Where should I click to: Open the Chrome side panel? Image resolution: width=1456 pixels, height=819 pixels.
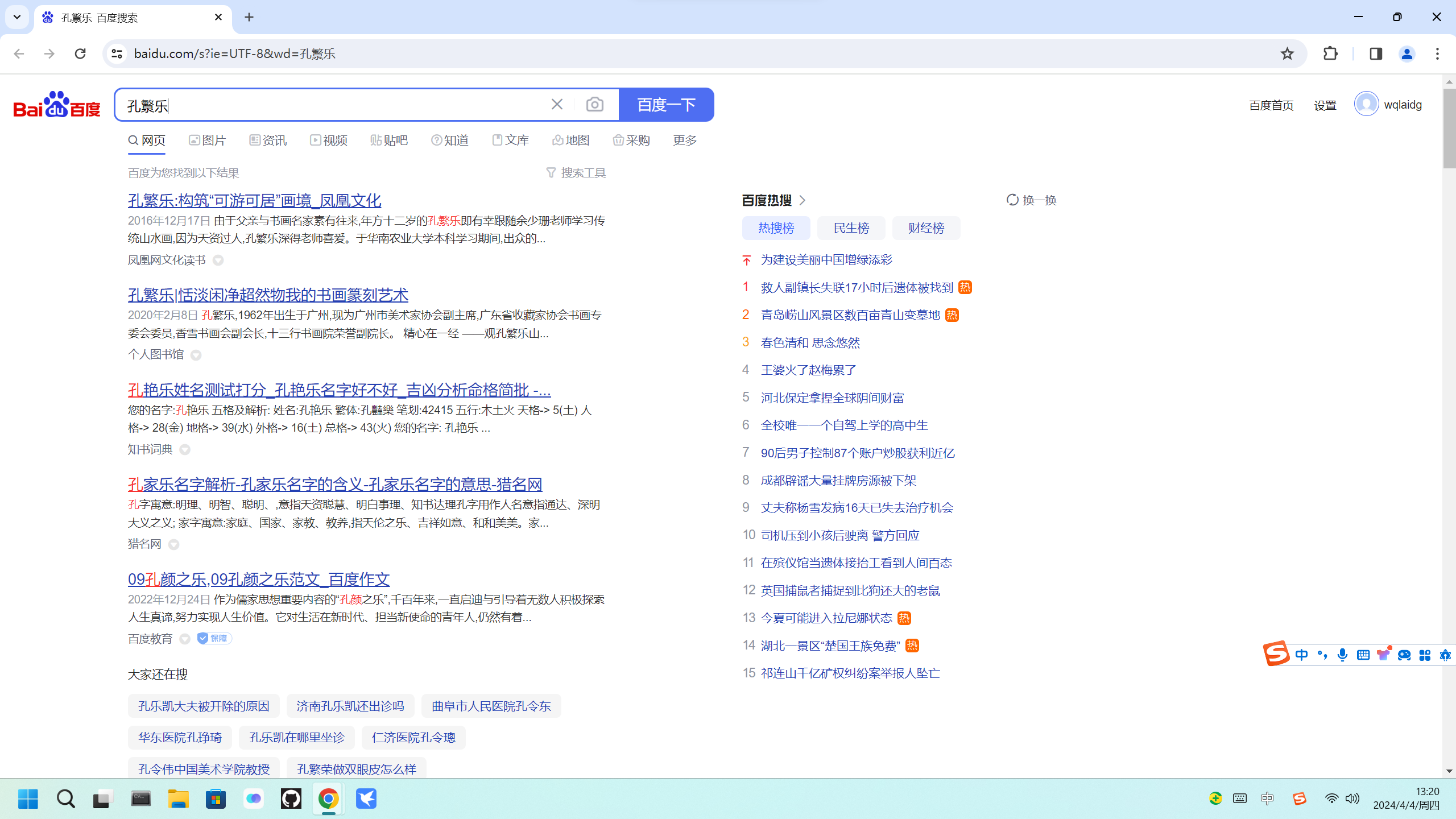point(1376,53)
